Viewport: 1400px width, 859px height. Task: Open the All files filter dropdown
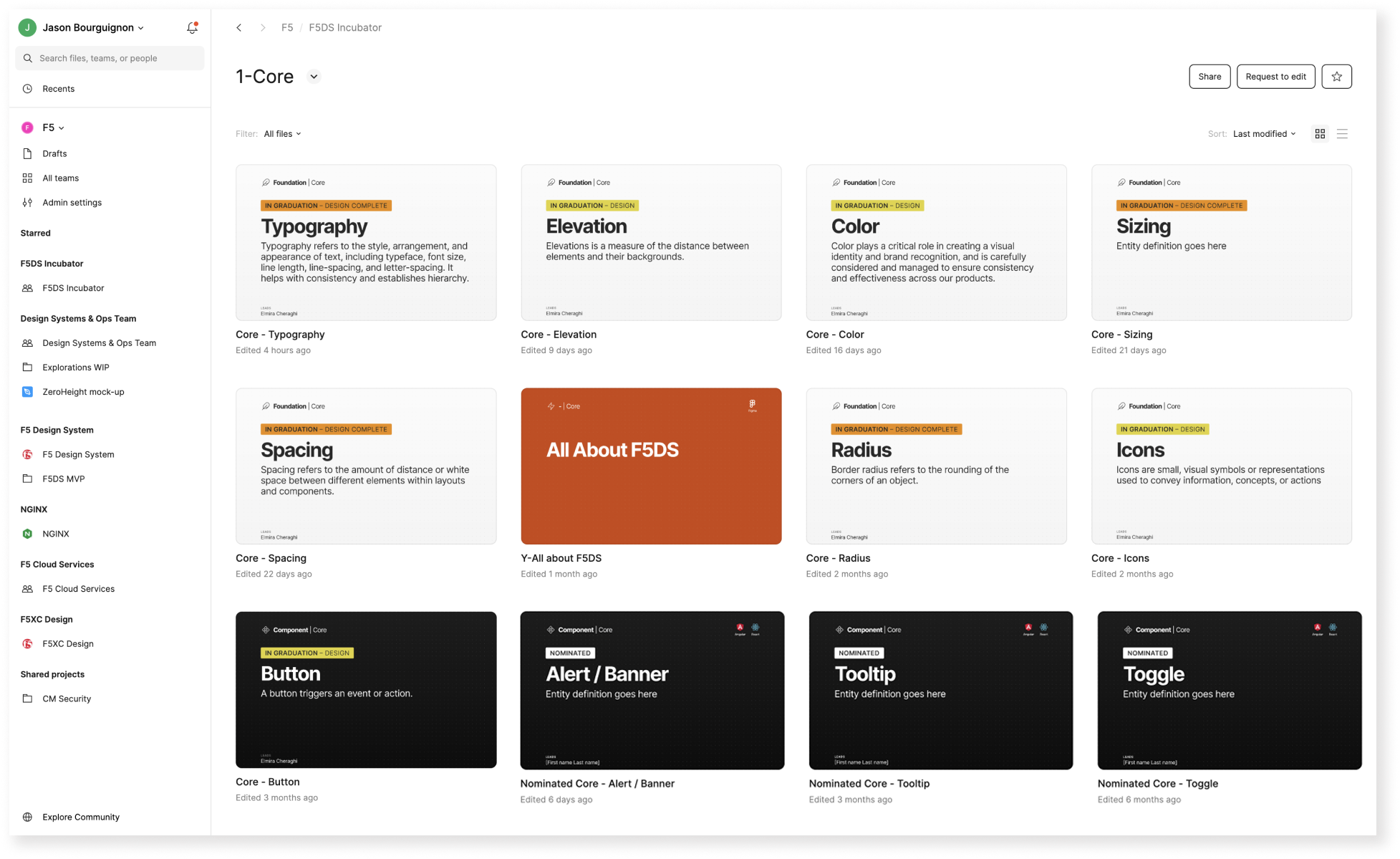[282, 134]
